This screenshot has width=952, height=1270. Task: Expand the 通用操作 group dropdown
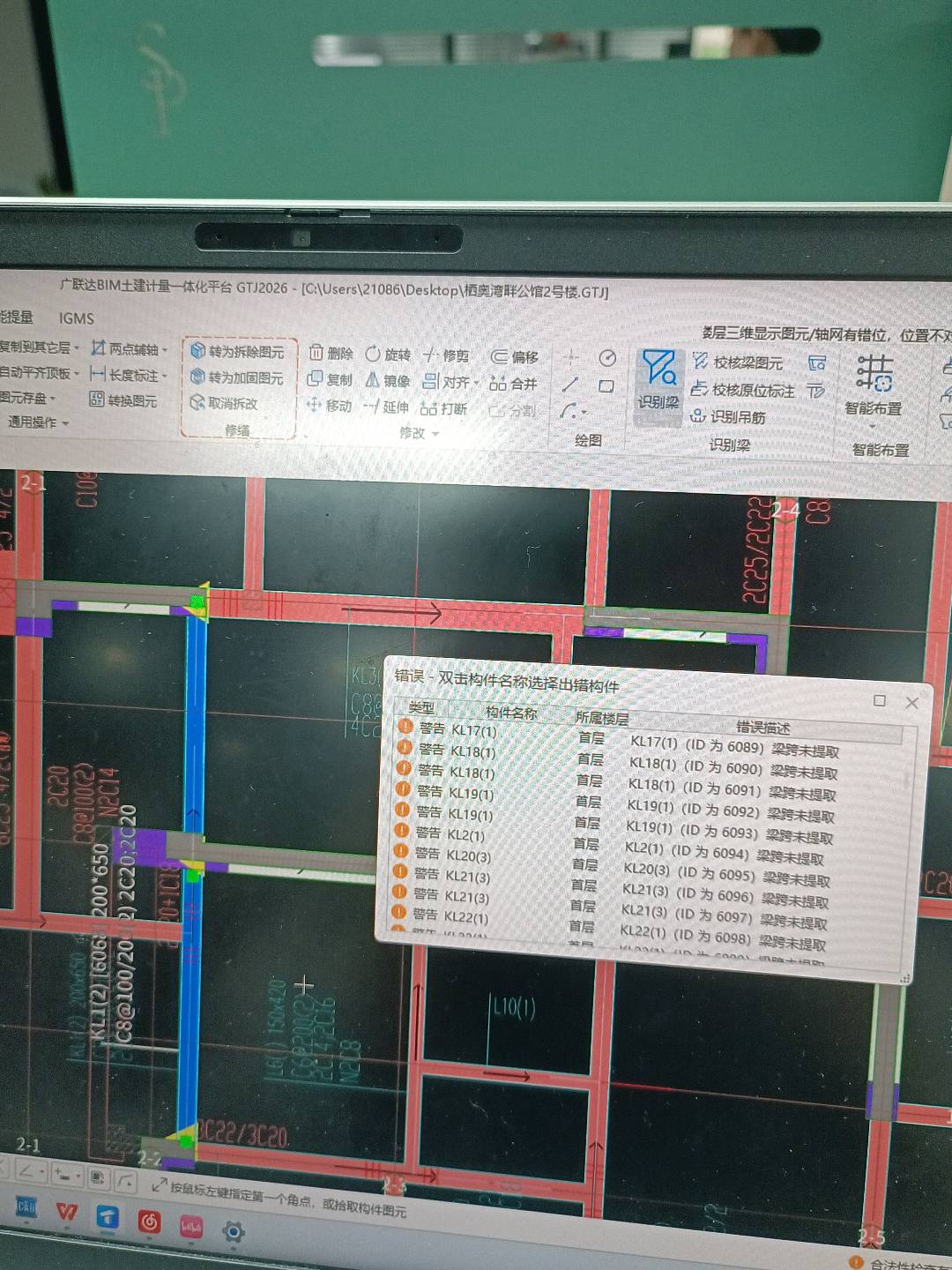65,423
